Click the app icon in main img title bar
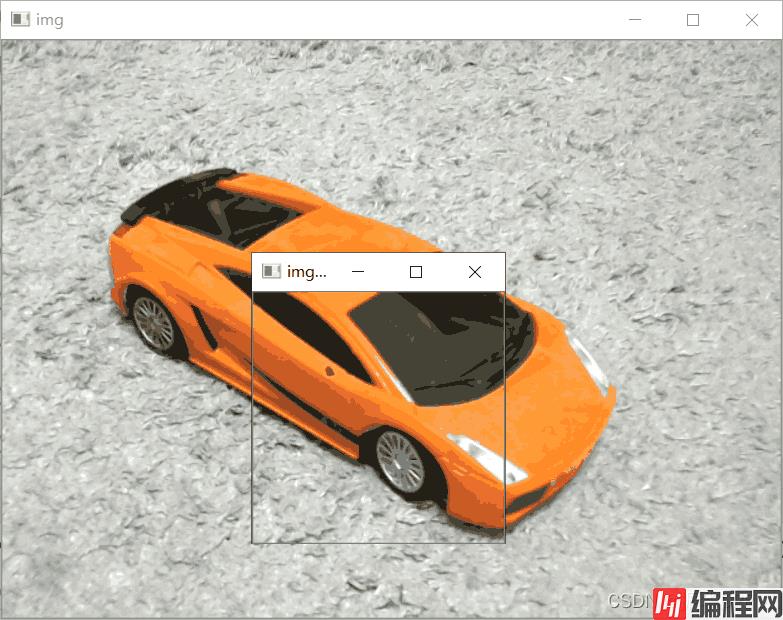The height and width of the screenshot is (620, 783). 19,20
